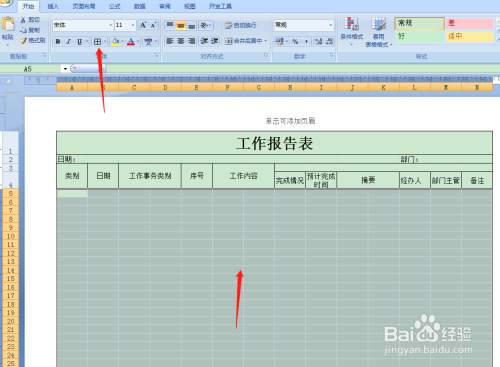500x367 pixels.
Task: Open the clipboard group dialog launcher
Action: pyautogui.click(x=45, y=56)
